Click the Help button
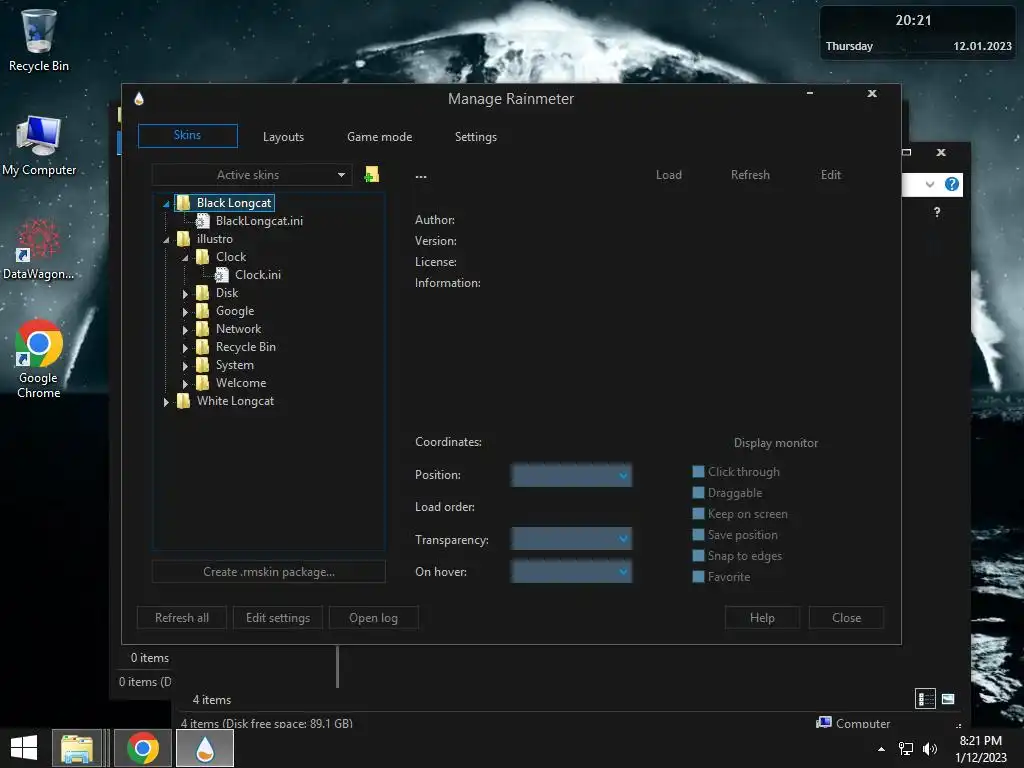 762,618
